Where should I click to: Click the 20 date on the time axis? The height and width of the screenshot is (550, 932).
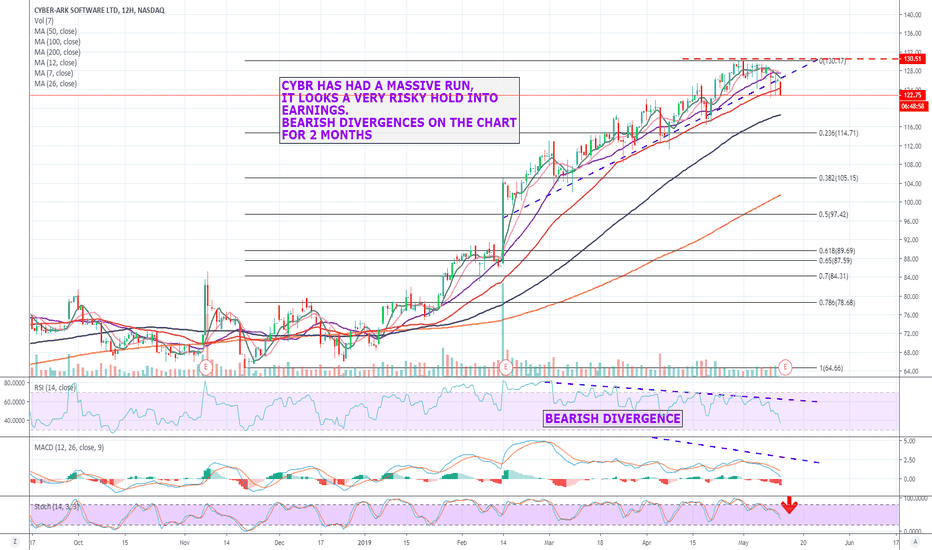coord(803,543)
